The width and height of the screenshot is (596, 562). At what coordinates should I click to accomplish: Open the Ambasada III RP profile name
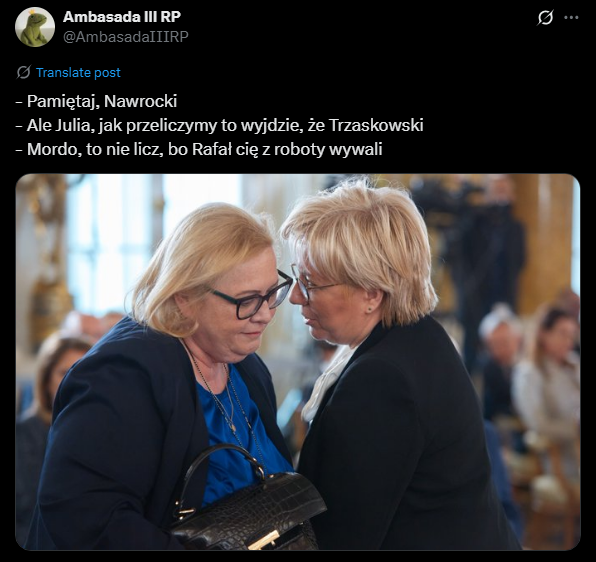(122, 17)
